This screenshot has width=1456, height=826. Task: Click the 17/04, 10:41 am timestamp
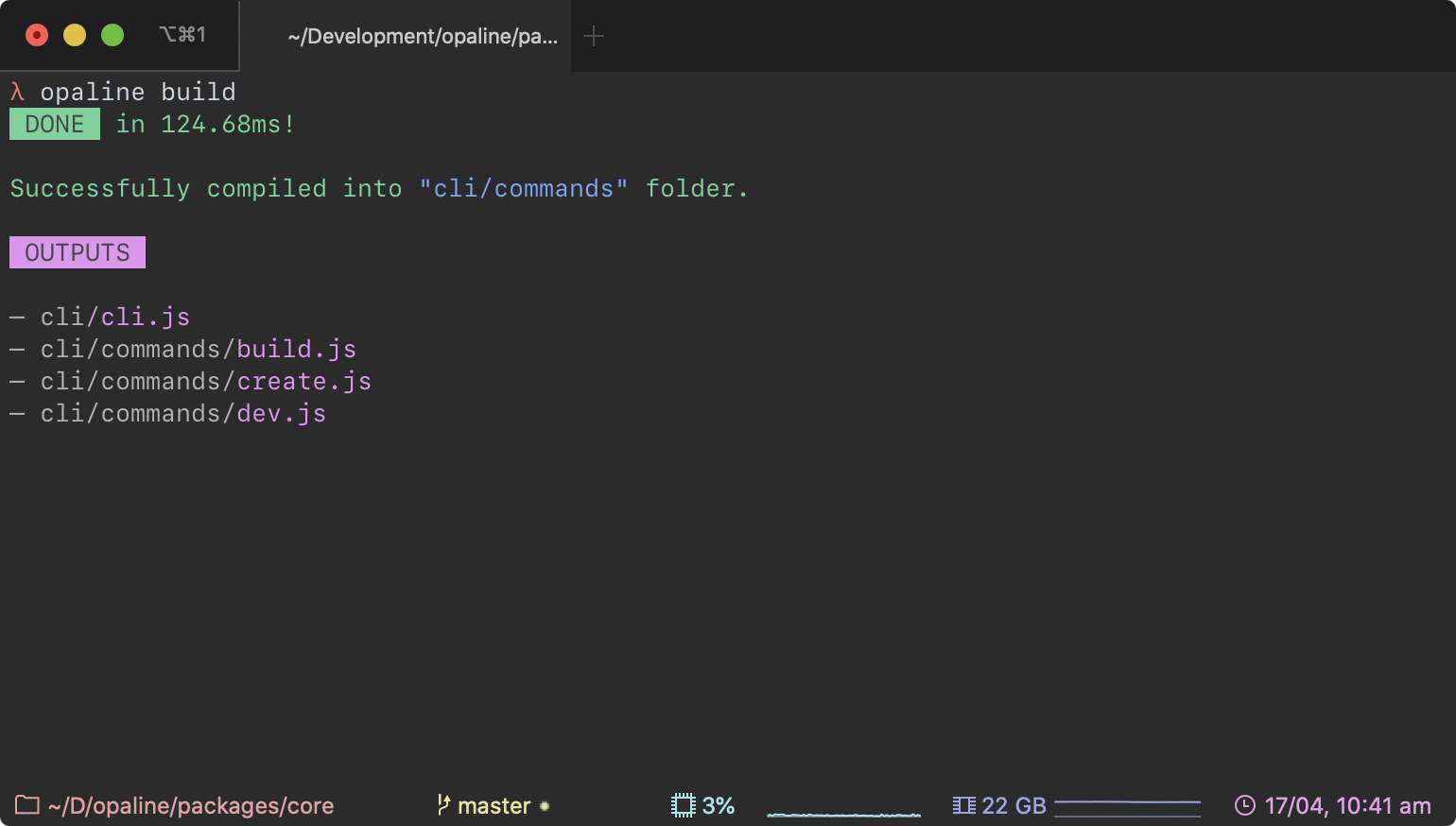pos(1348,806)
